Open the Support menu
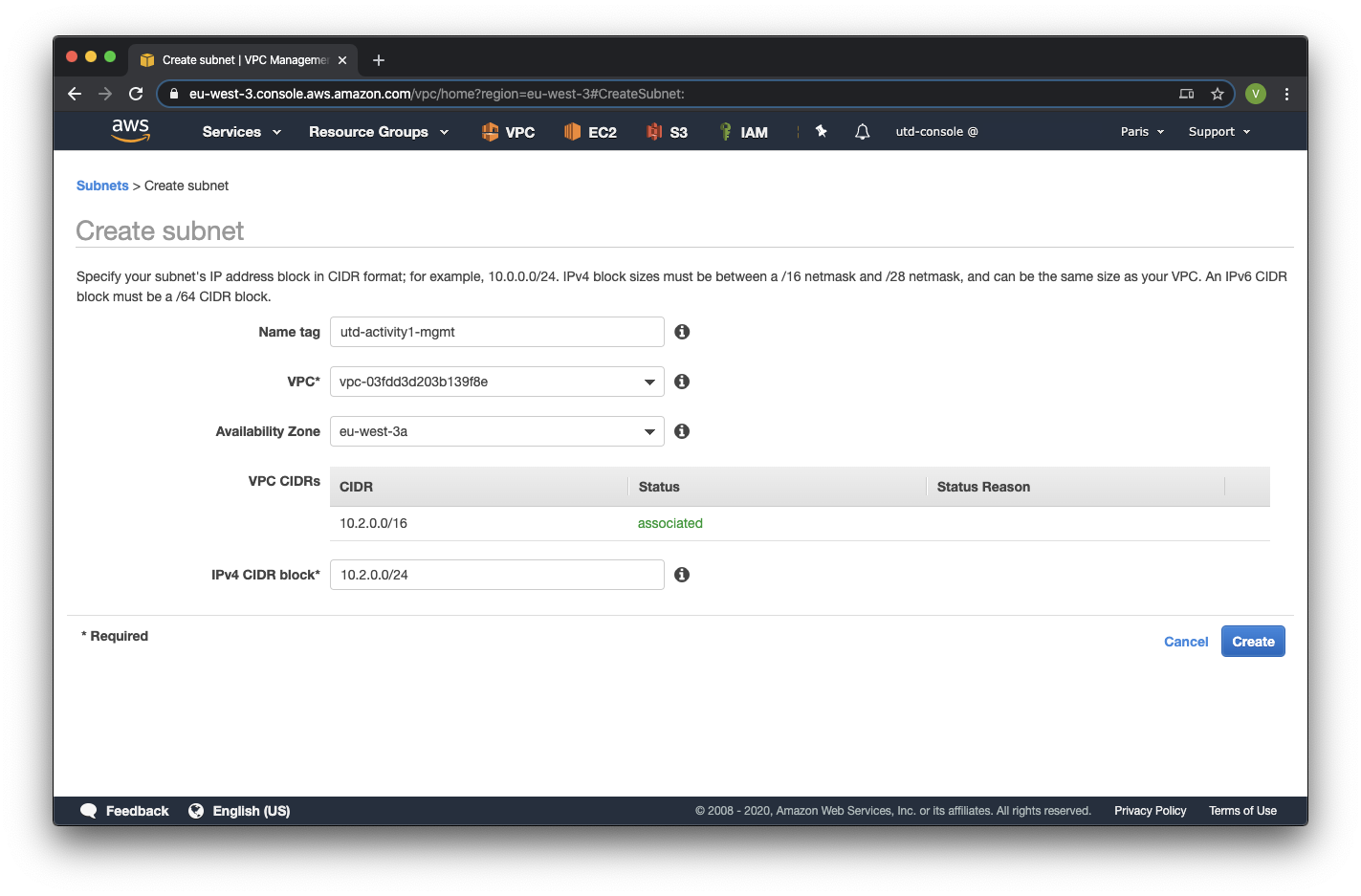The image size is (1361, 896). 1219,132
